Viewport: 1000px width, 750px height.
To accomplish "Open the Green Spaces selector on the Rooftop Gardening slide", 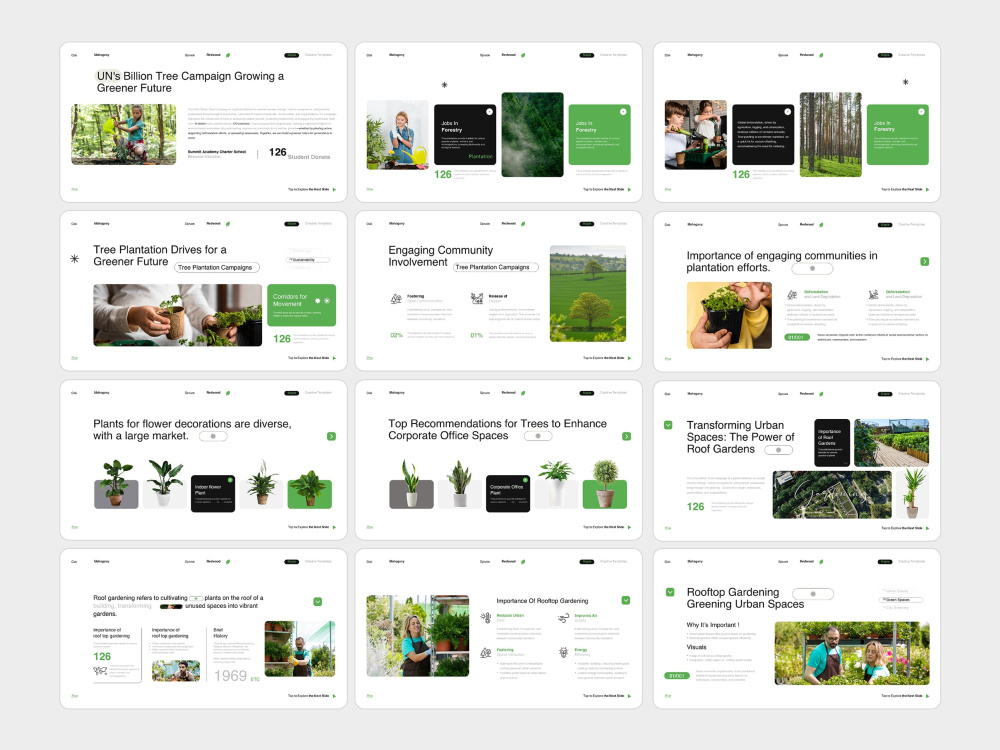I will click(x=901, y=599).
